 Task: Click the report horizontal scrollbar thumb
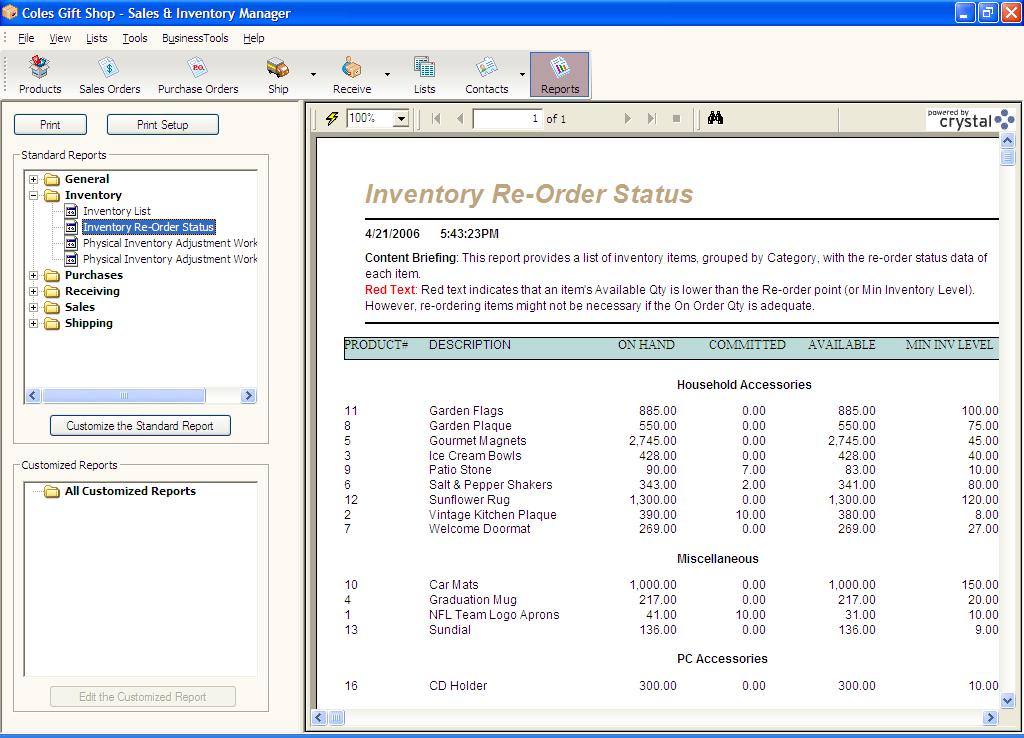pos(336,718)
